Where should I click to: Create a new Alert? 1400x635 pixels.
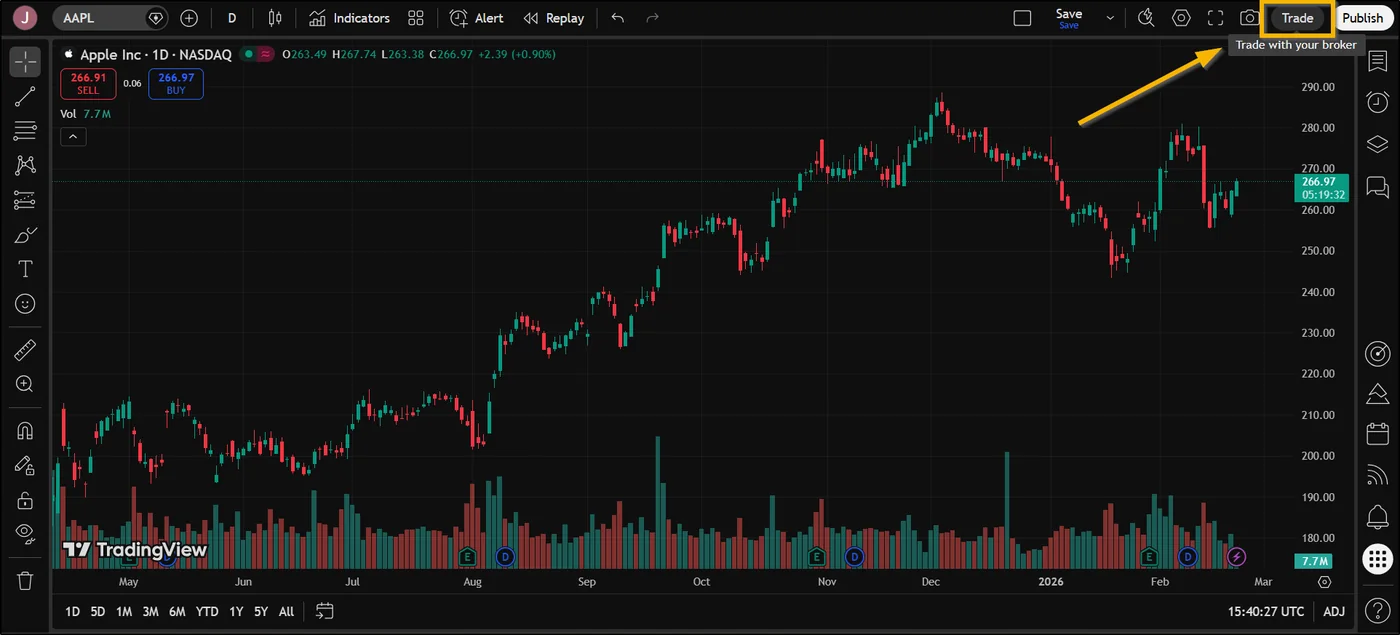pos(477,18)
